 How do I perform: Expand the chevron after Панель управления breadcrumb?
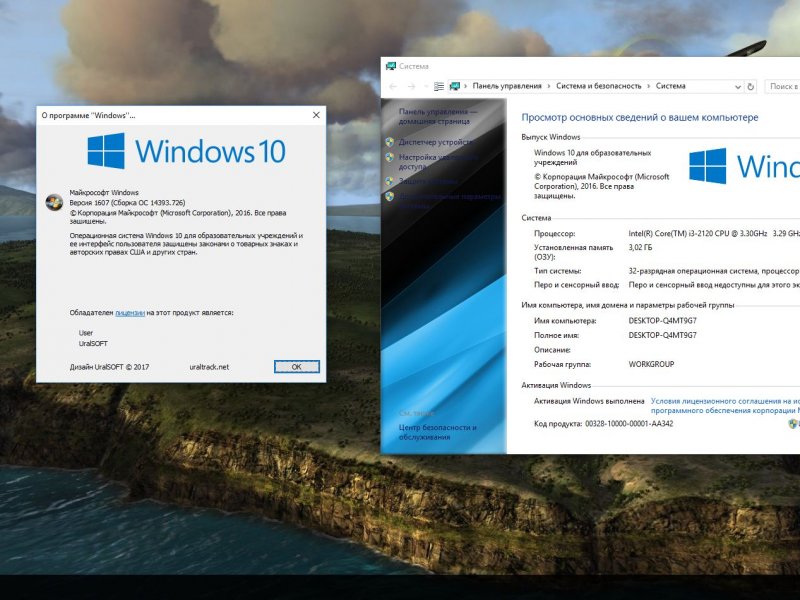(x=549, y=87)
